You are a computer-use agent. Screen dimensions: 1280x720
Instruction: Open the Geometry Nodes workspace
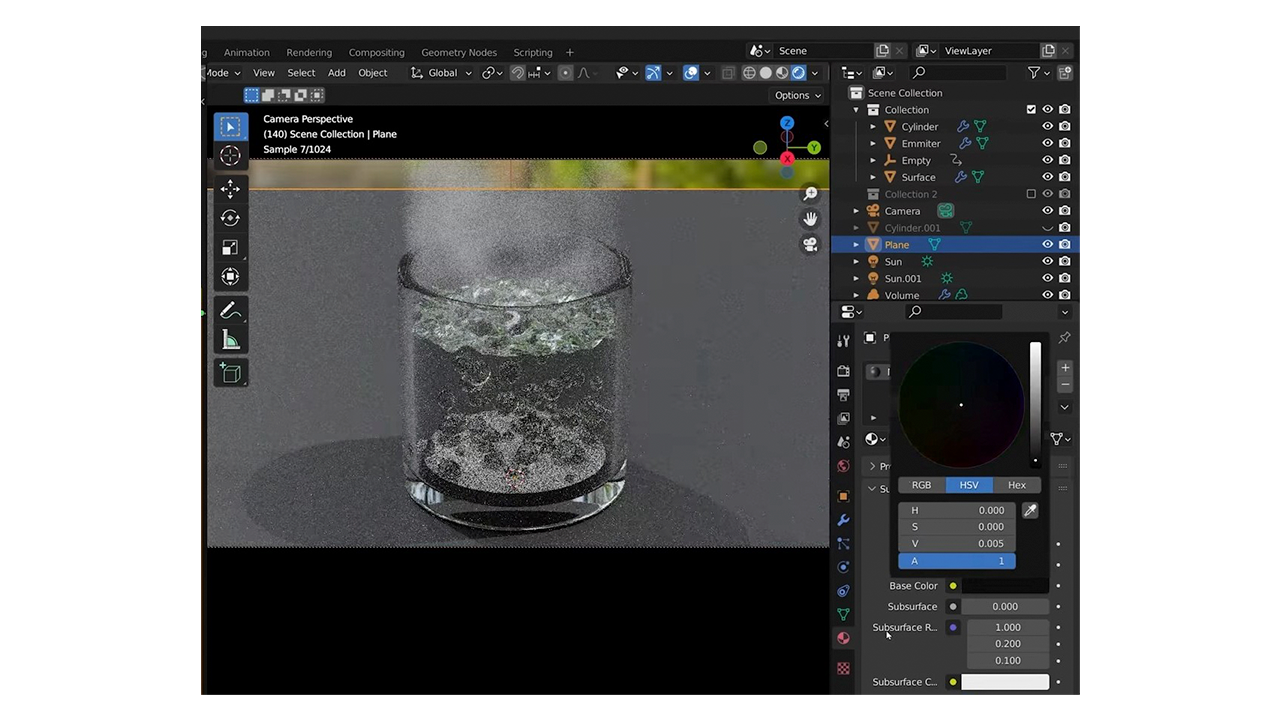[459, 52]
